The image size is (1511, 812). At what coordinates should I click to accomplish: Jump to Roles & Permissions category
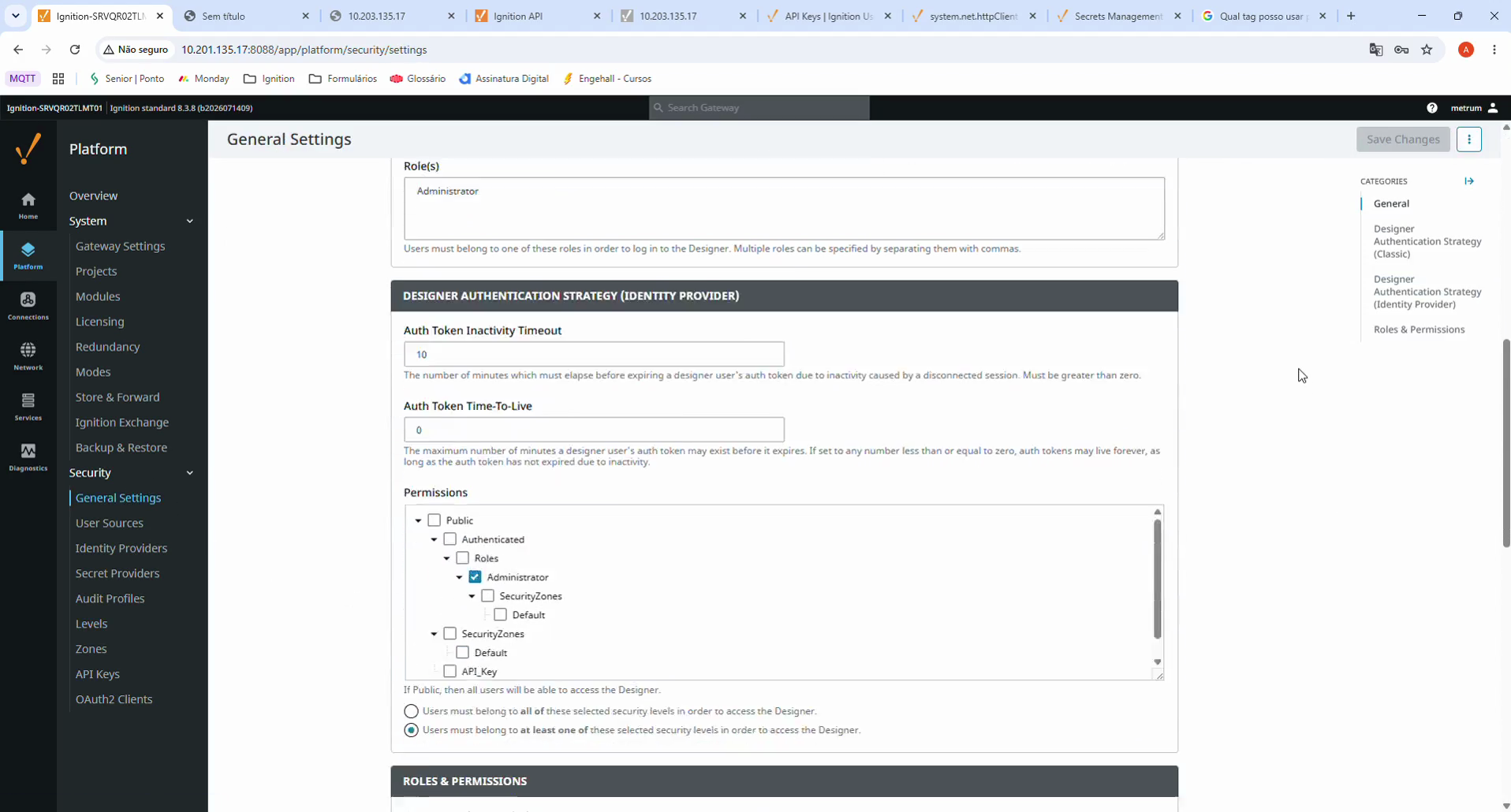[x=1419, y=330]
